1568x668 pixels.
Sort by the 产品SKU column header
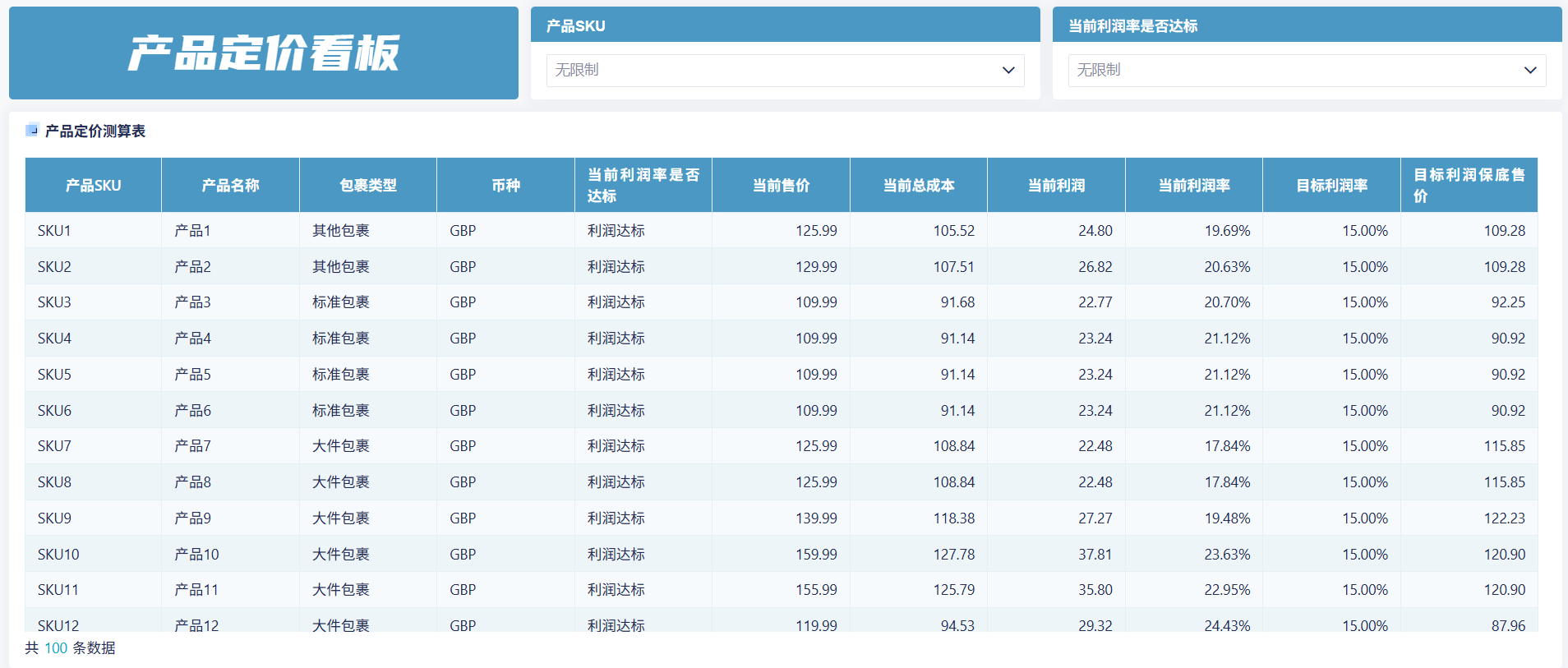pos(94,186)
